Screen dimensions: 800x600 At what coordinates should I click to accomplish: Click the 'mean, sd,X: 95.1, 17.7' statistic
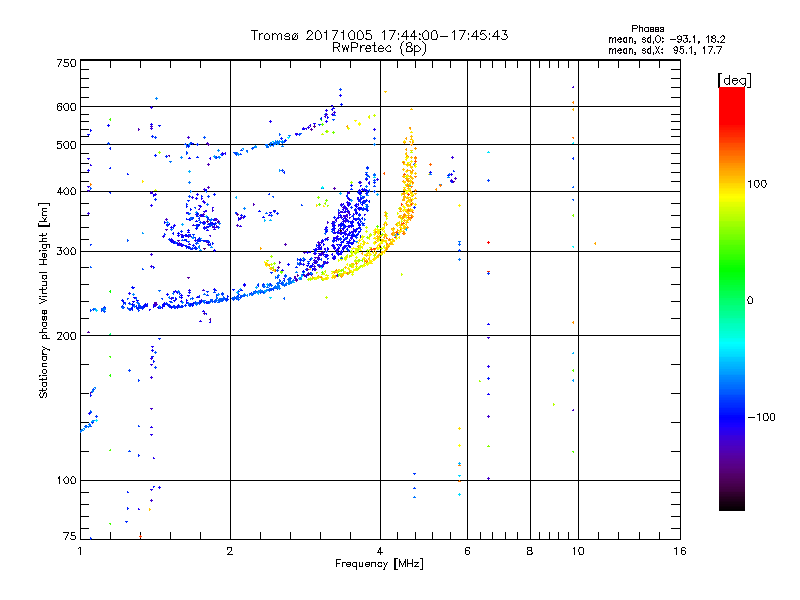tap(665, 50)
